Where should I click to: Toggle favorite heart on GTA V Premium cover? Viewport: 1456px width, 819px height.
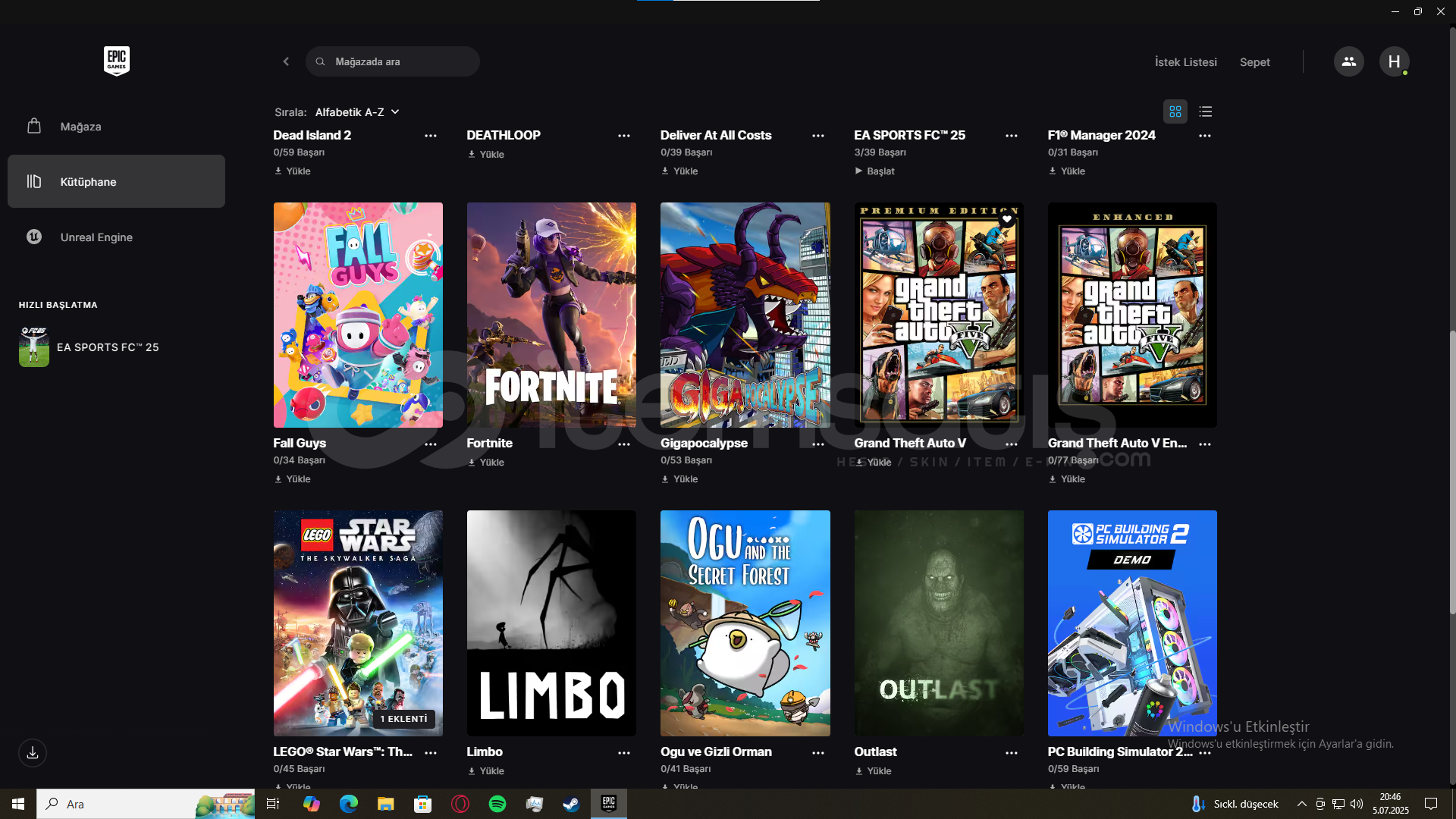[x=1007, y=219]
